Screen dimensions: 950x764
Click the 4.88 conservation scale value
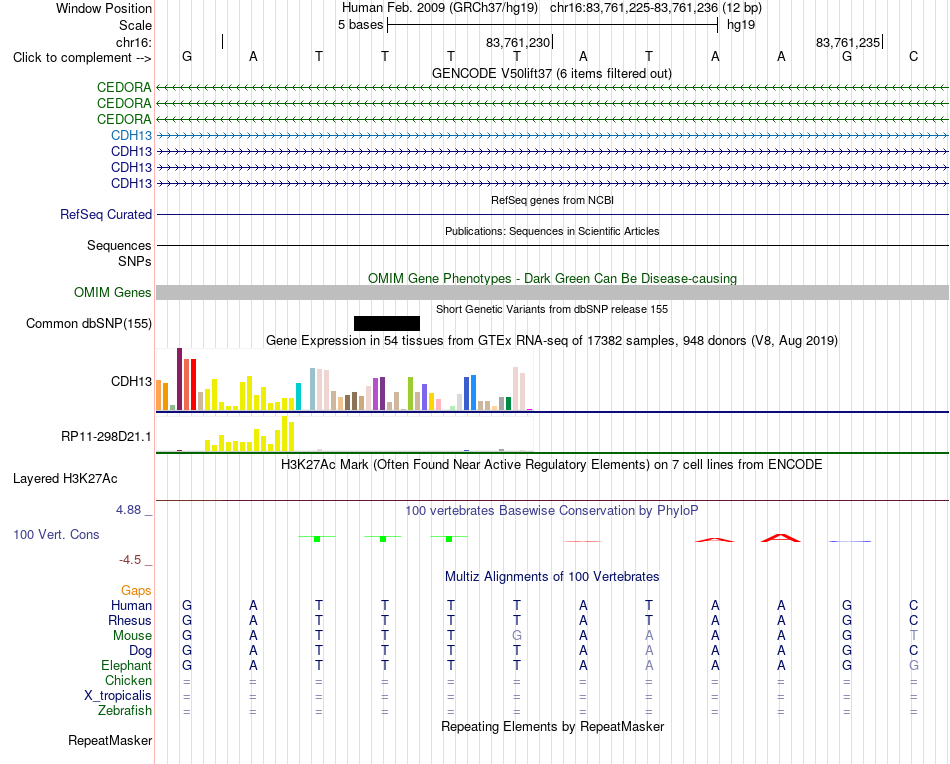[x=128, y=510]
